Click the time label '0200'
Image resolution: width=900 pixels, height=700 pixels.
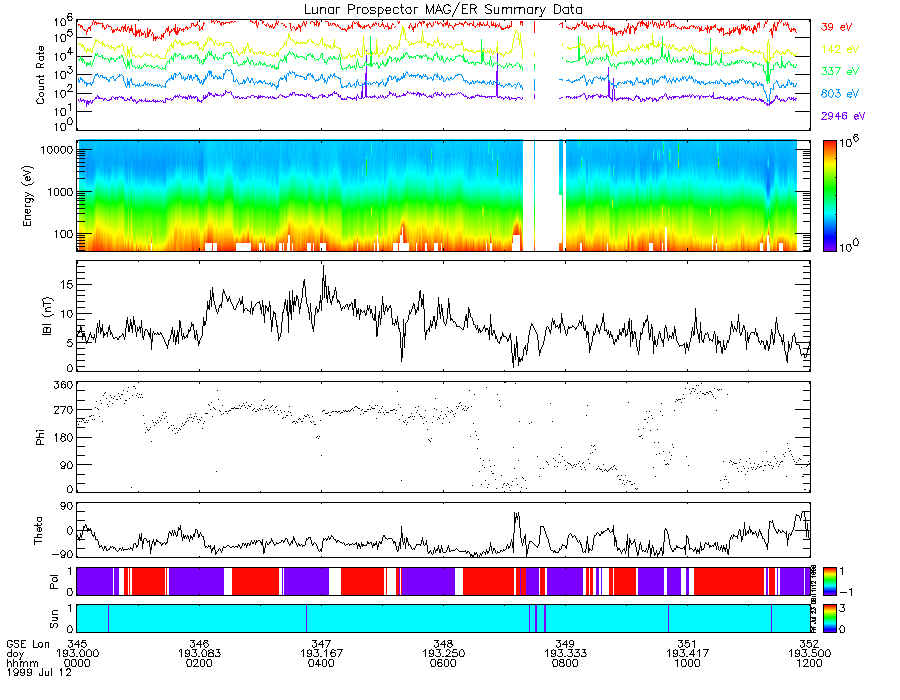[x=199, y=663]
